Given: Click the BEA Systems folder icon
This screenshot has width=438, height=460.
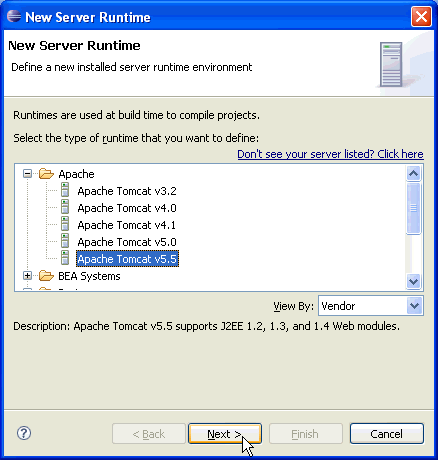Looking at the screenshot, I should [x=46, y=276].
